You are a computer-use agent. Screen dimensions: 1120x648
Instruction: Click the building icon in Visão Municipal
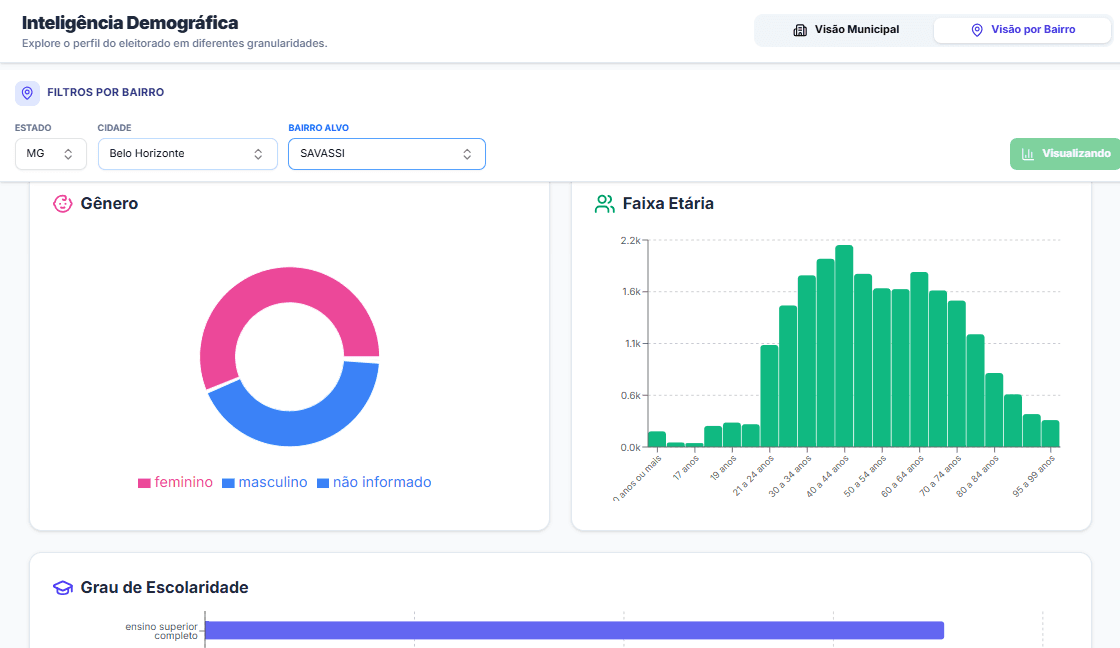pyautogui.click(x=800, y=30)
